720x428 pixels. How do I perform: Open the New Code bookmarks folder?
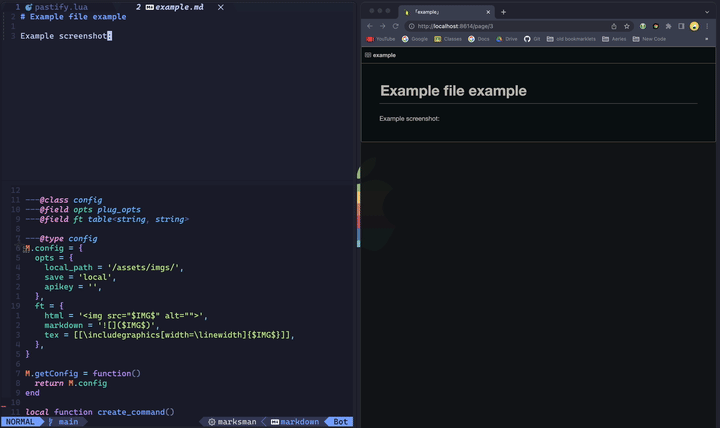point(649,39)
